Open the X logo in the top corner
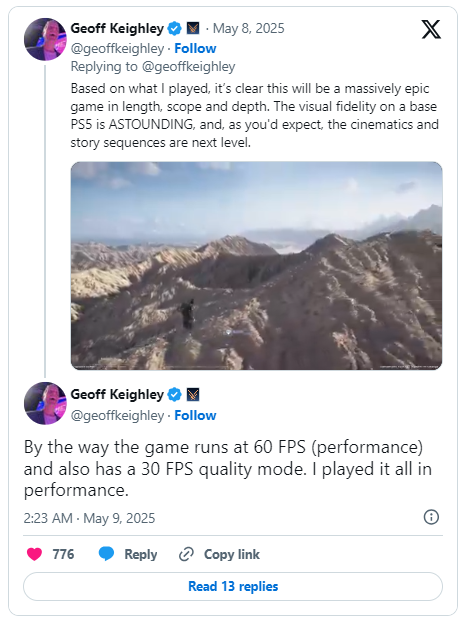This screenshot has width=467, height=621. click(431, 30)
